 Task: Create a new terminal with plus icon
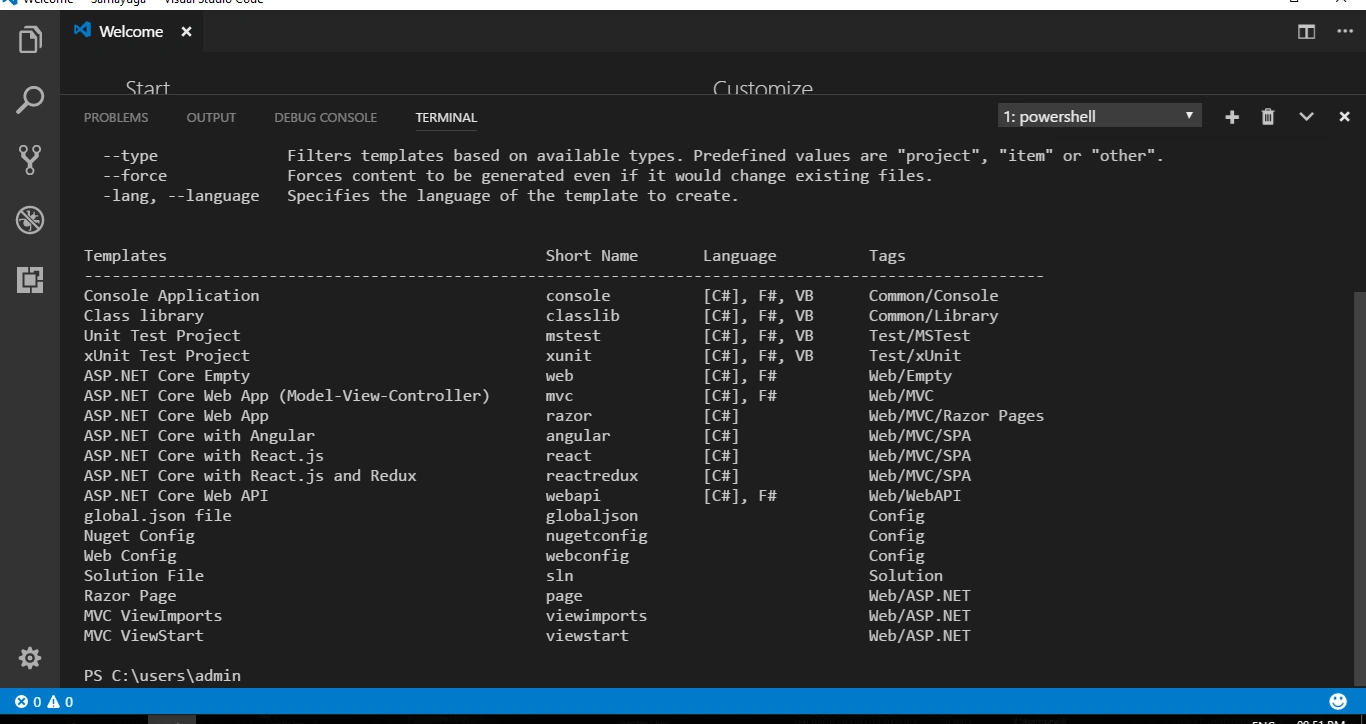click(1232, 117)
